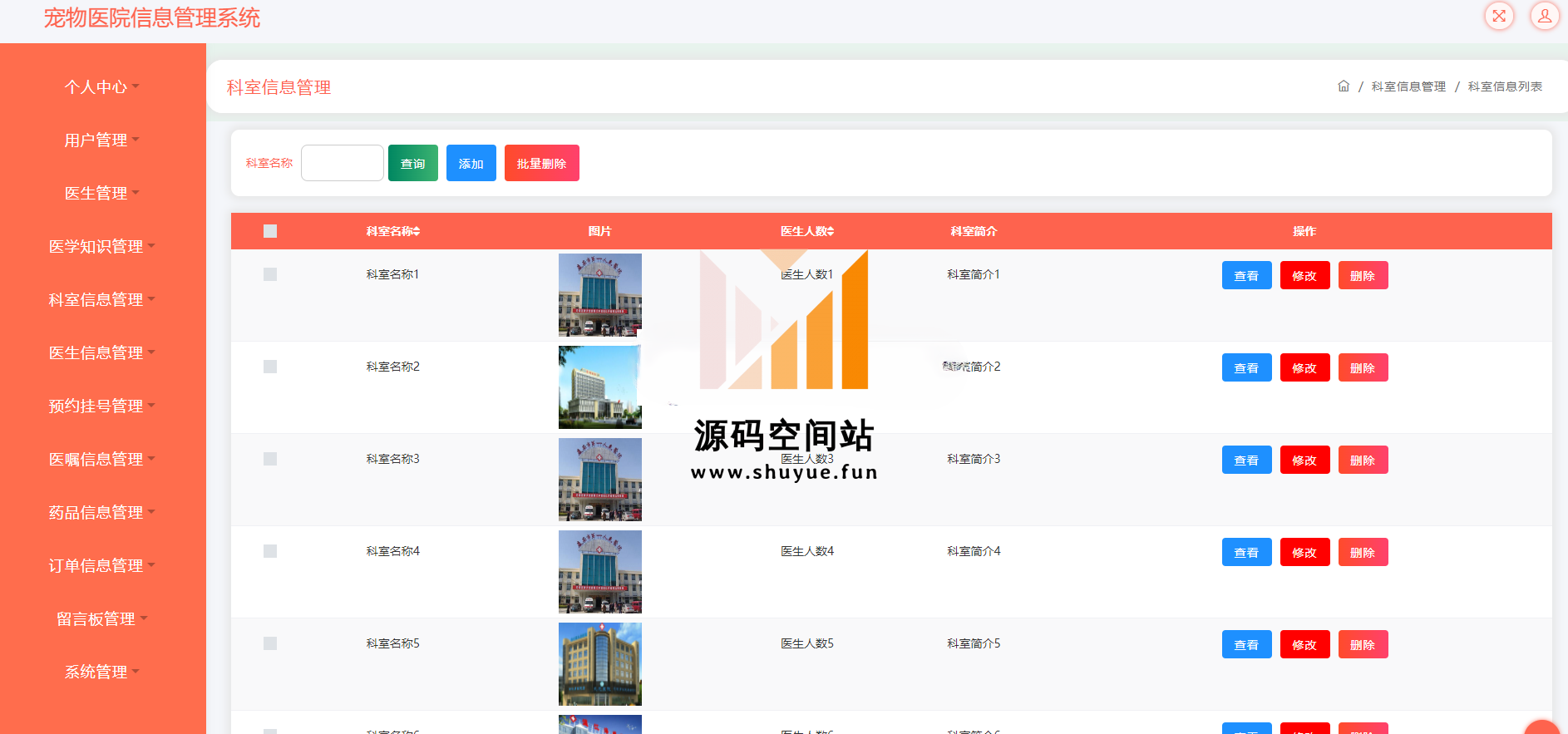Edit 科室名称5 with 修改 button
The height and width of the screenshot is (734, 1568).
pyautogui.click(x=1305, y=644)
